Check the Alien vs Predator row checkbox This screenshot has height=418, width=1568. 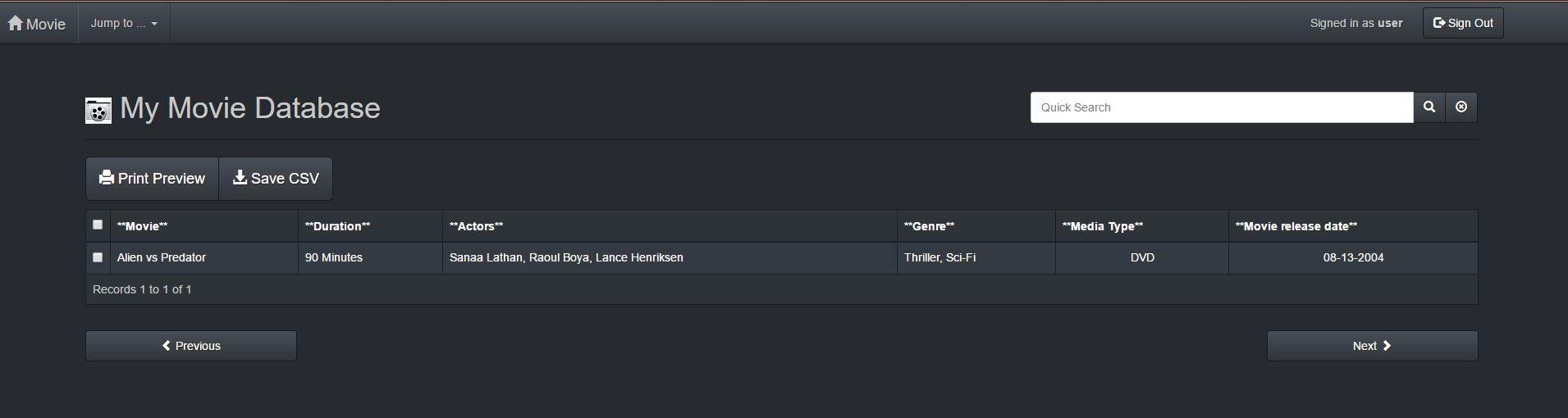pos(98,257)
